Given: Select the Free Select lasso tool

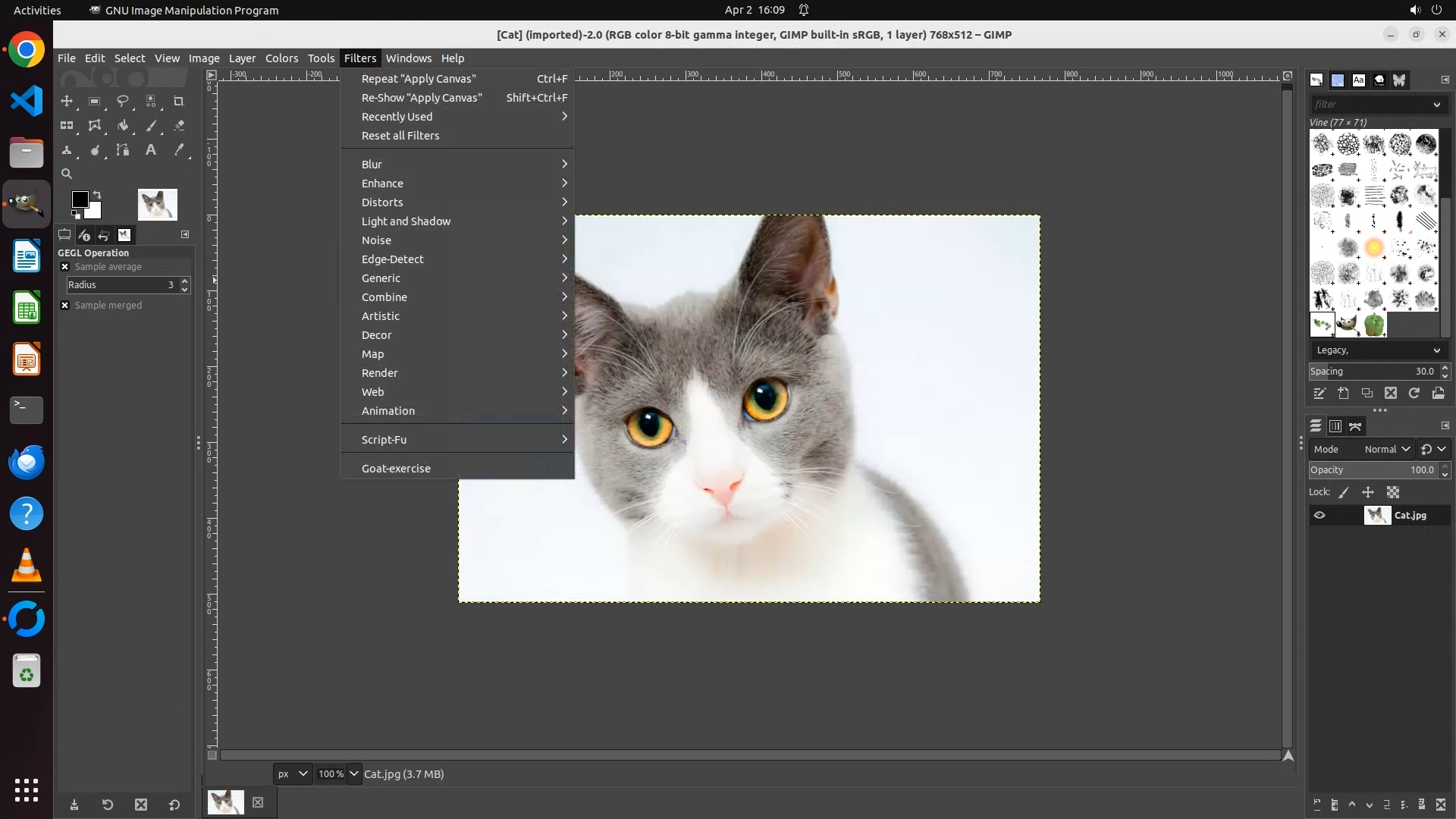Looking at the screenshot, I should coord(122,101).
